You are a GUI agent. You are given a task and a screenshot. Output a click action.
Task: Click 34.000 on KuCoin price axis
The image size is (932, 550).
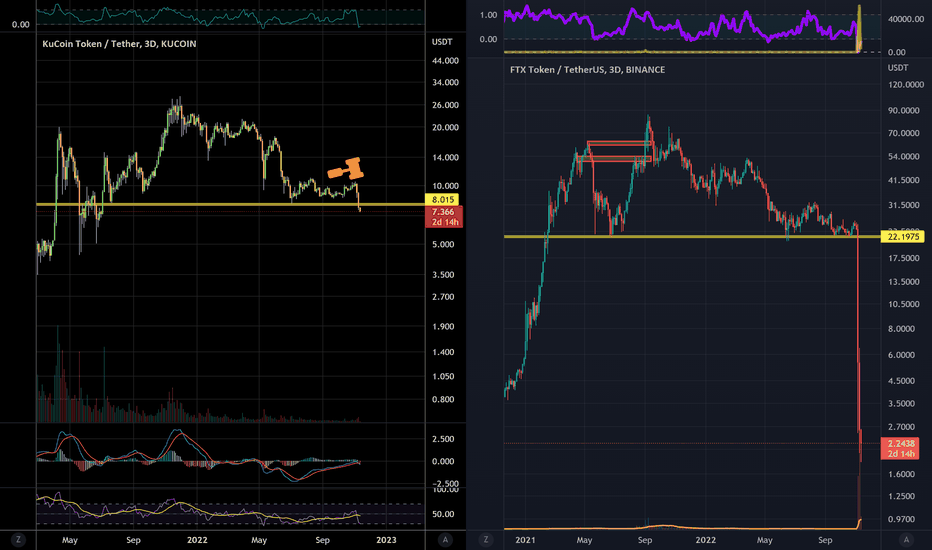pyautogui.click(x=445, y=83)
